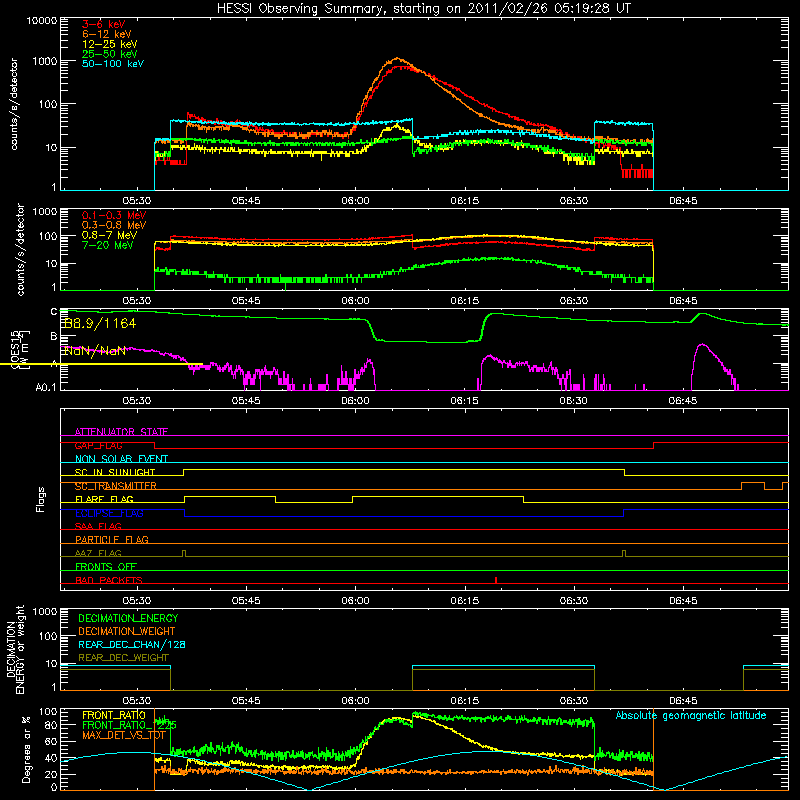Click the 06:45 tick label under flags panel
This screenshot has height=800, width=800.
click(x=683, y=601)
